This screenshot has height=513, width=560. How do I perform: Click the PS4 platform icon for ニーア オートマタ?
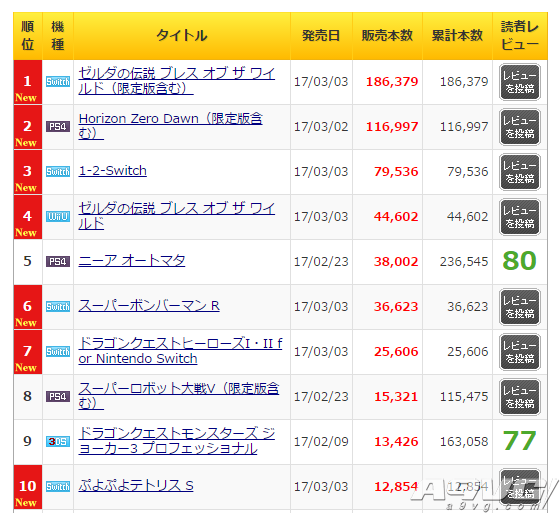click(58, 262)
